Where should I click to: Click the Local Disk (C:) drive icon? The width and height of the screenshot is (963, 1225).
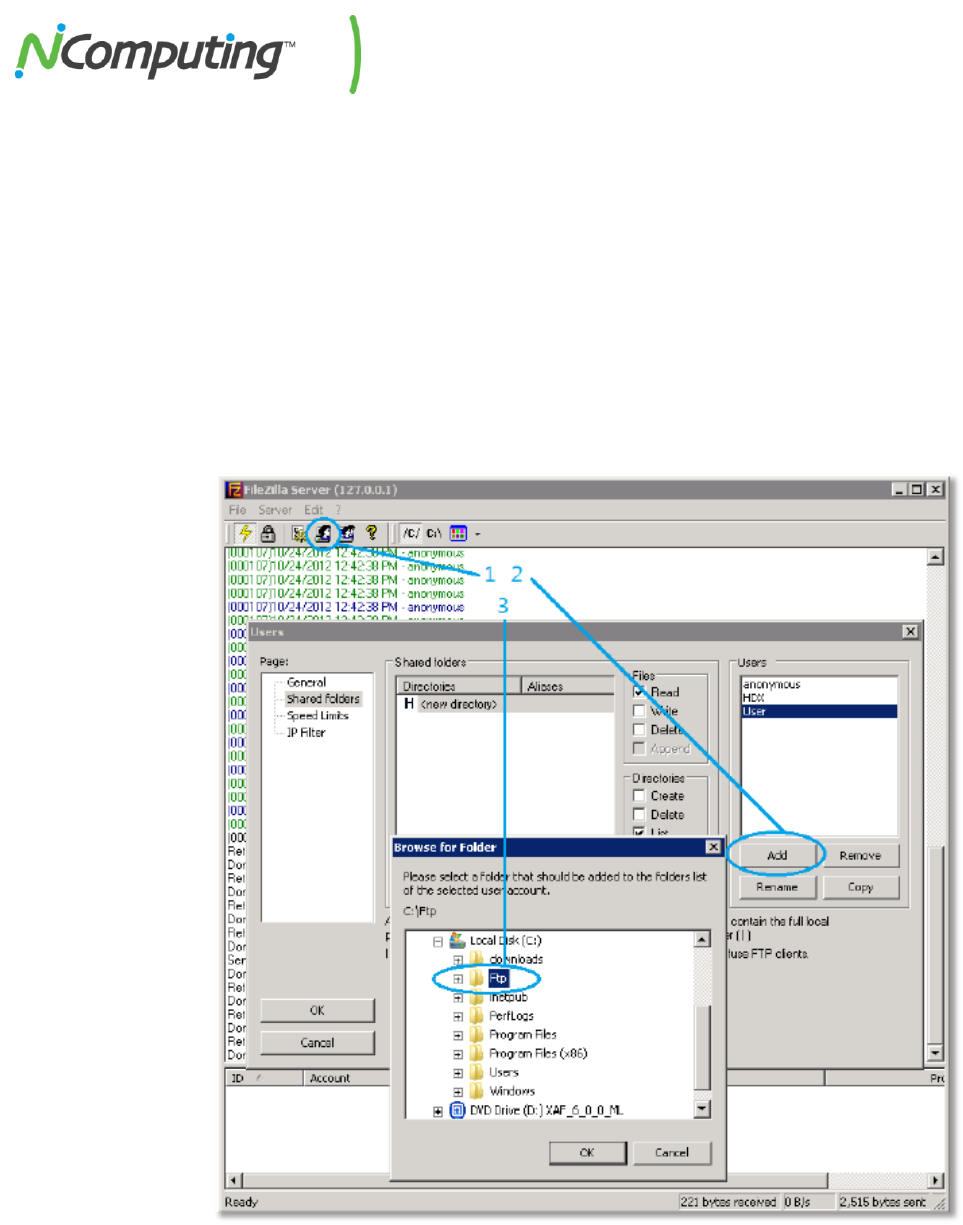[458, 940]
